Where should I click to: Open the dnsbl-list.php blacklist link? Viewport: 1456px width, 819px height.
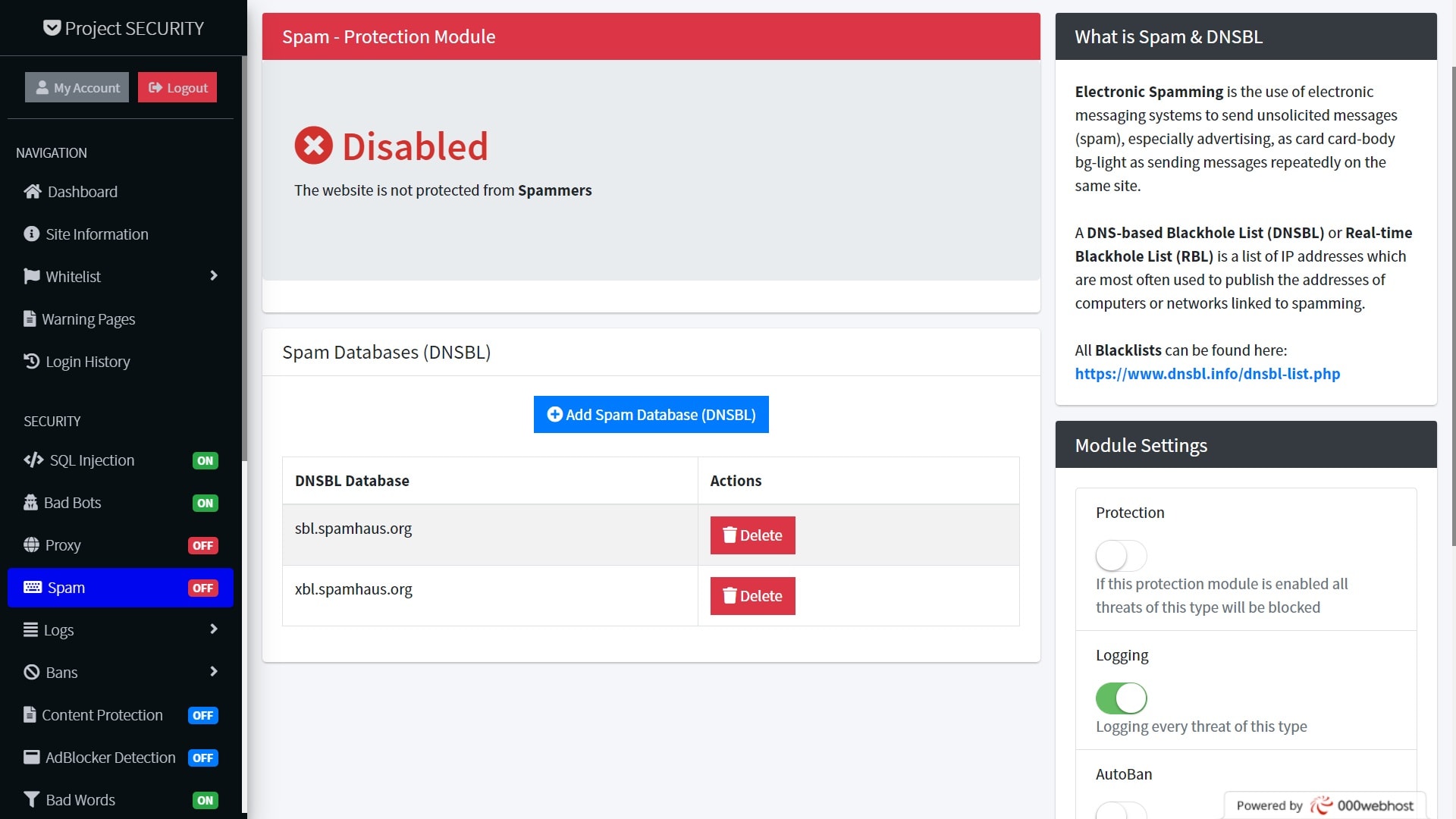(x=1207, y=373)
